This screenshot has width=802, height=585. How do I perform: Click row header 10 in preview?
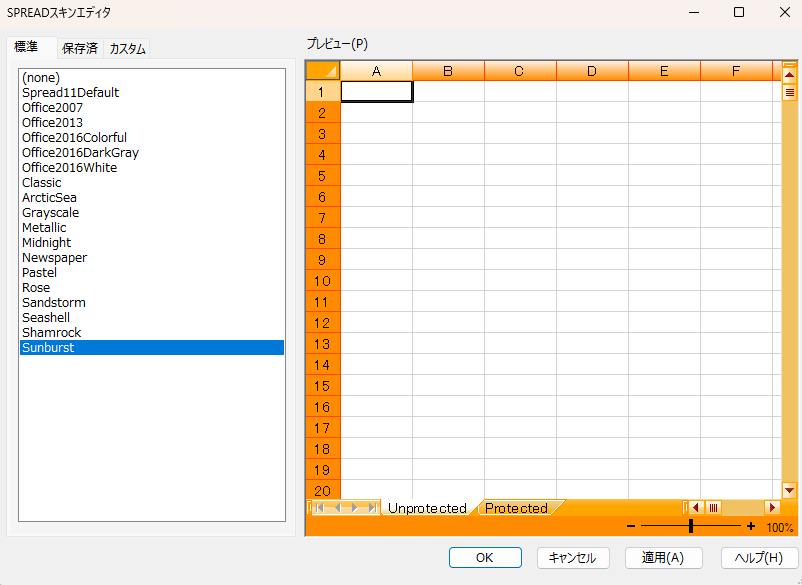point(323,281)
